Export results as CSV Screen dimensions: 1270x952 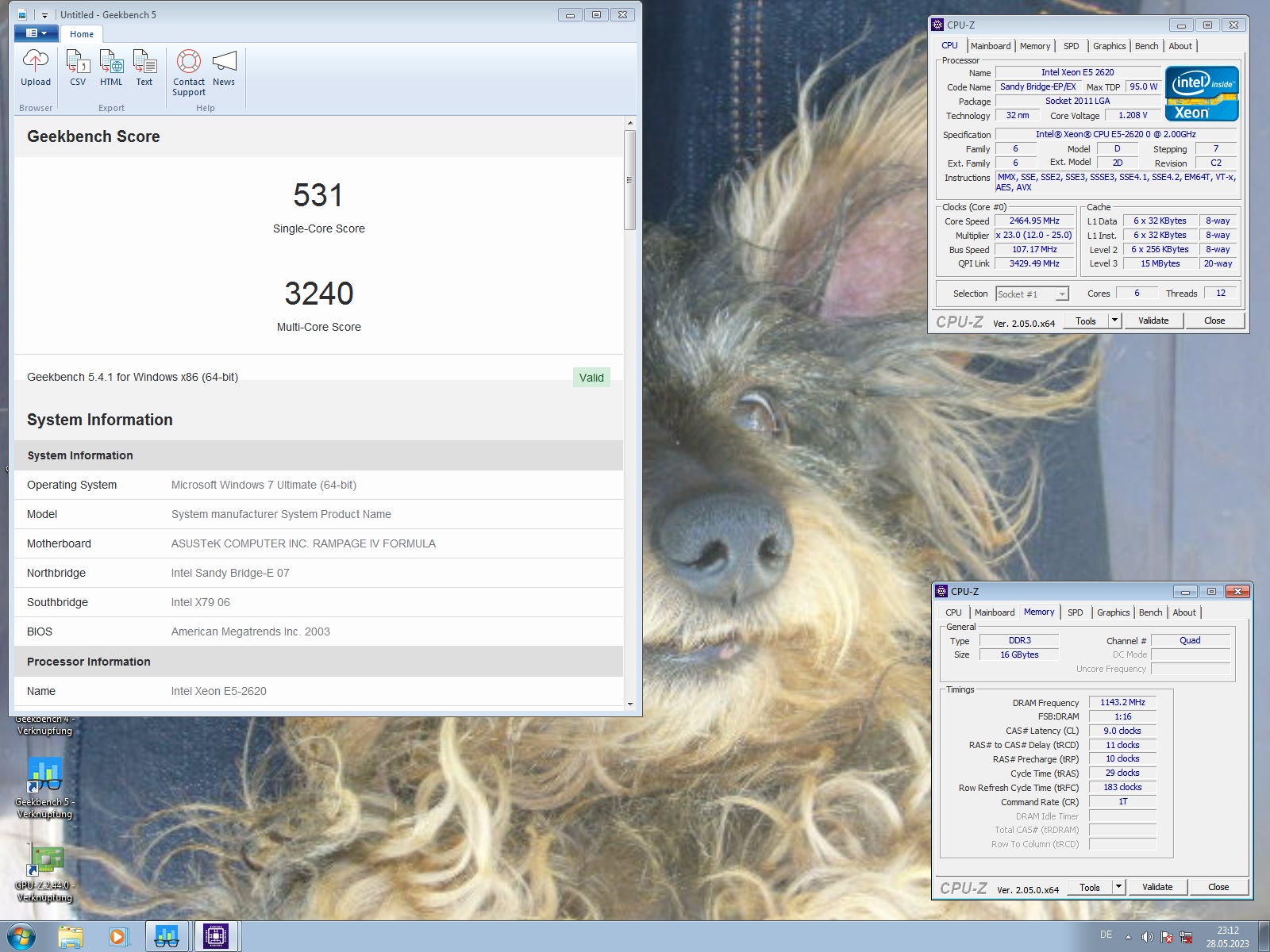click(x=78, y=68)
